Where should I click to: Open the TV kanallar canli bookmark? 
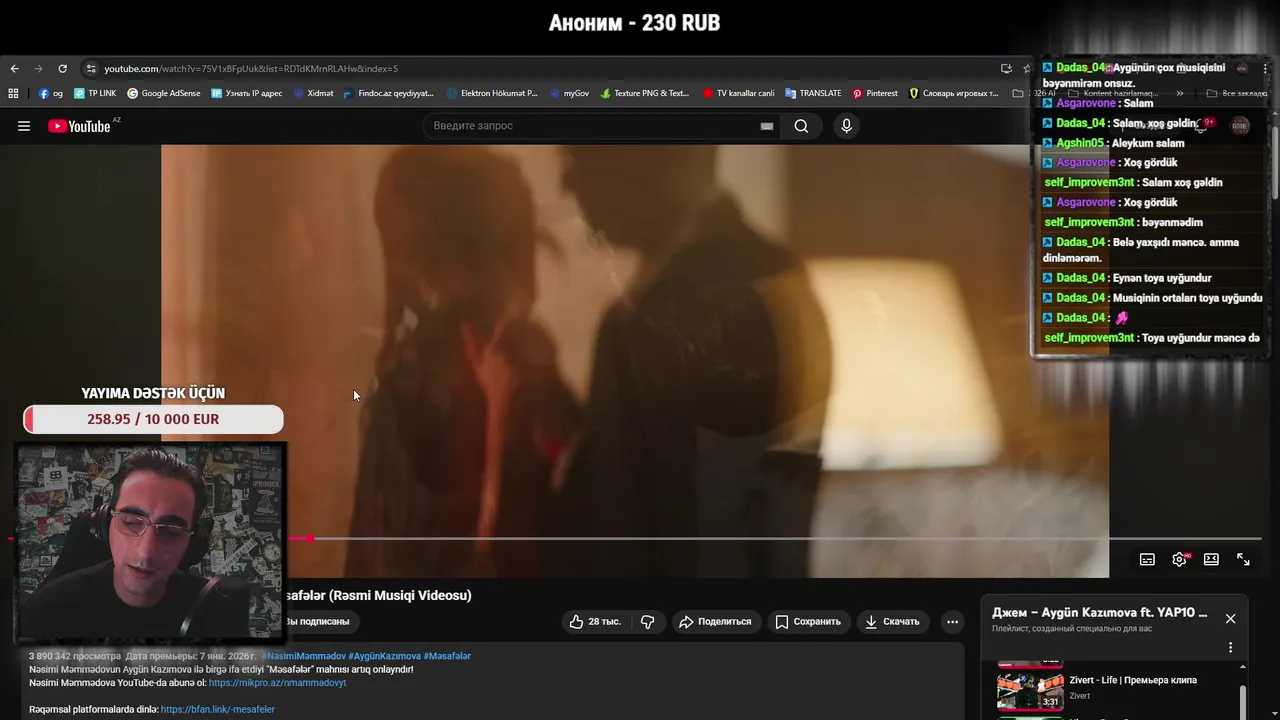[x=739, y=93]
